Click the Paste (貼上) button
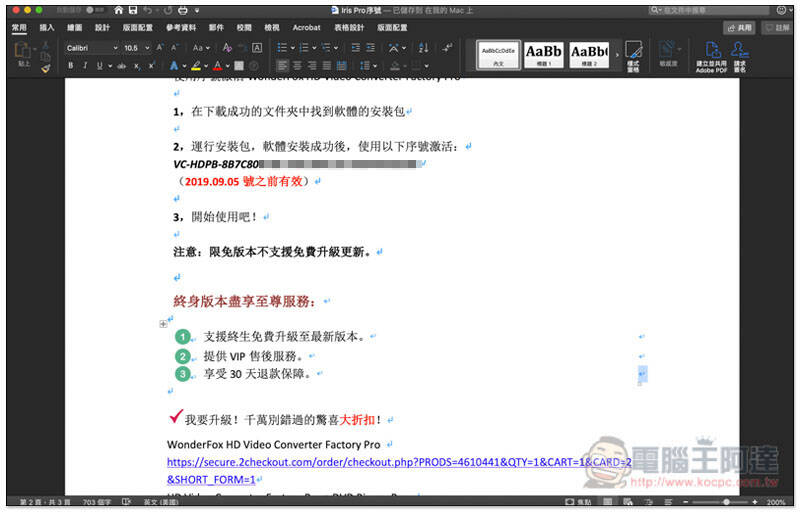 click(23, 54)
